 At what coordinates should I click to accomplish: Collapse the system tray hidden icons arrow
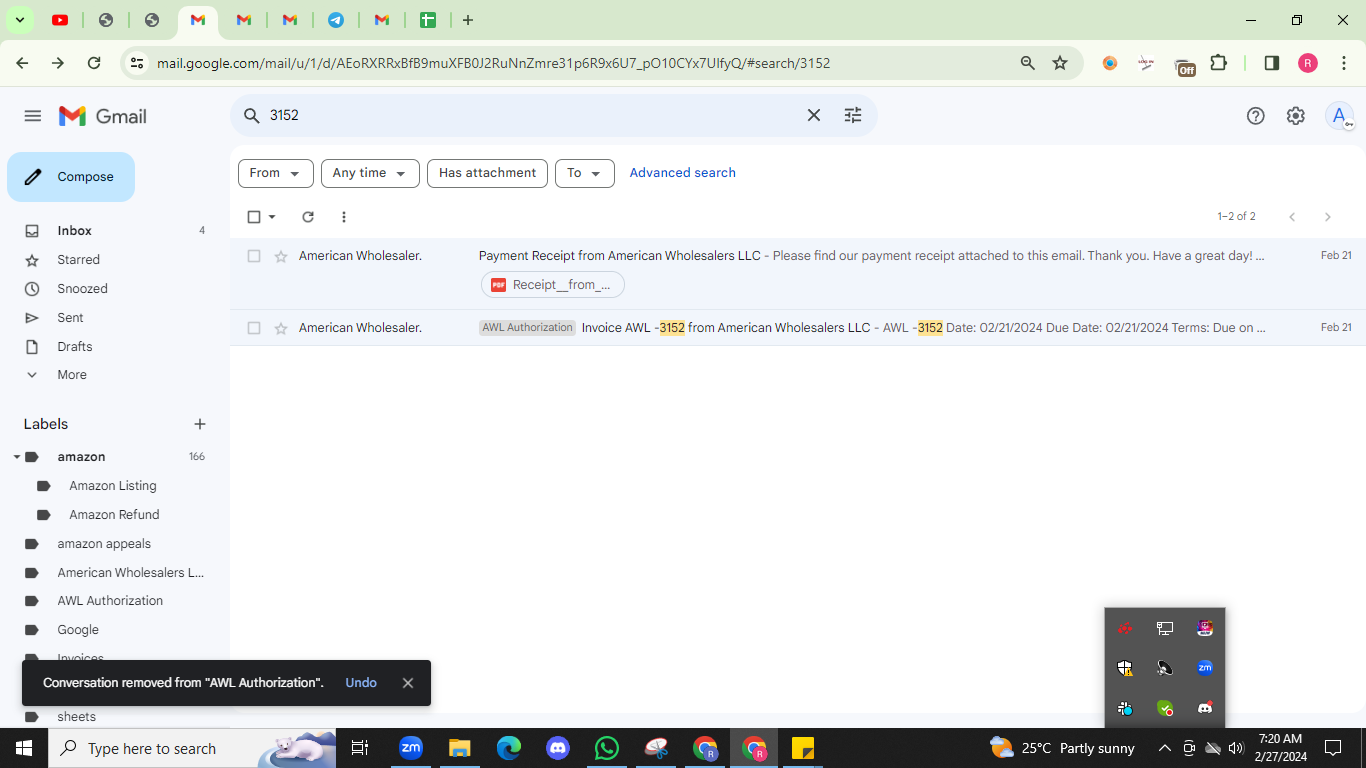click(1164, 748)
